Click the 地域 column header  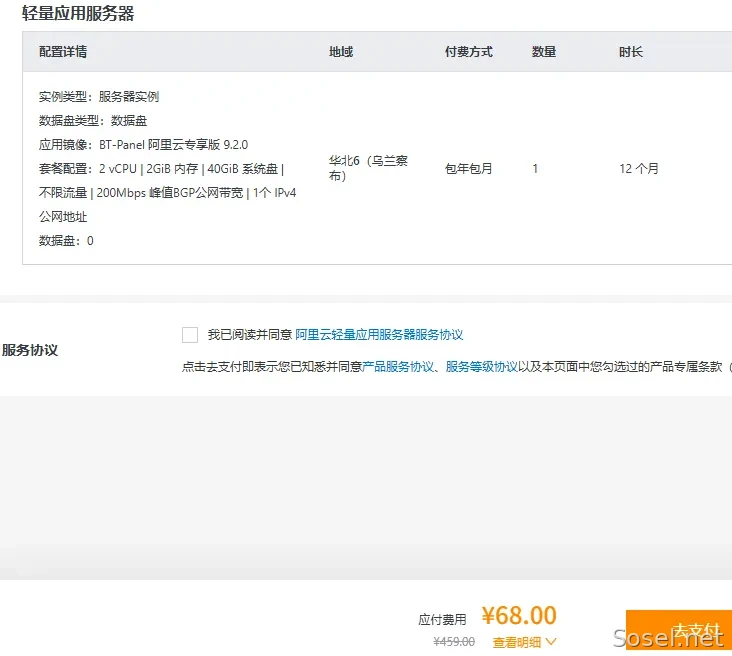click(341, 52)
